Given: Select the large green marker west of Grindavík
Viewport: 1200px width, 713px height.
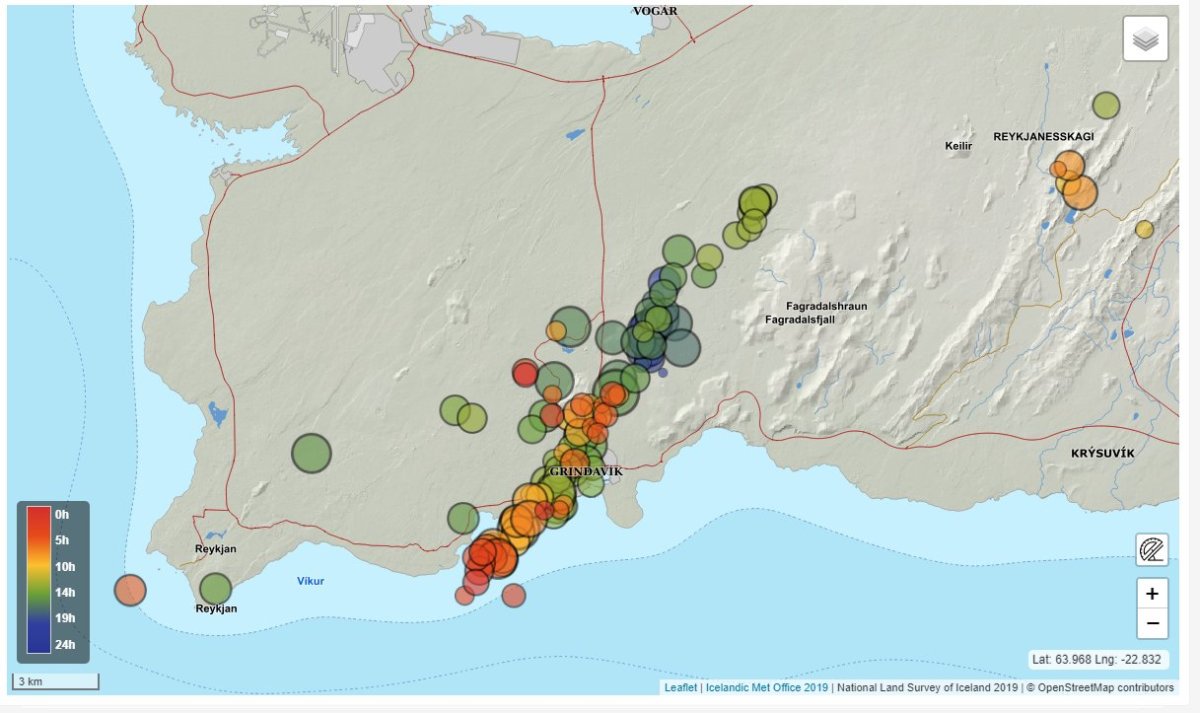Looking at the screenshot, I should tap(311, 452).
